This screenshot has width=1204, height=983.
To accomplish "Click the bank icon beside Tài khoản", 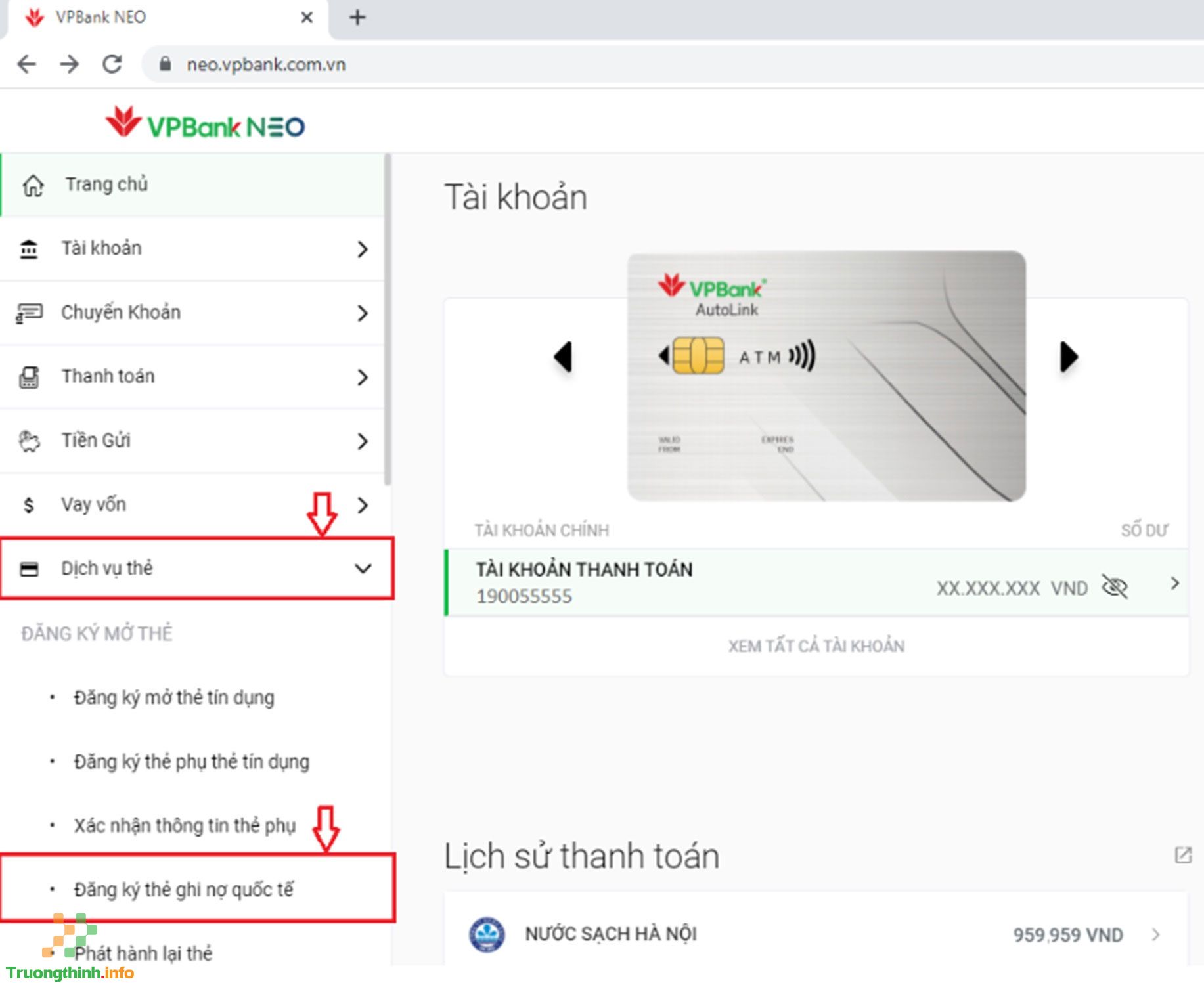I will [29, 249].
